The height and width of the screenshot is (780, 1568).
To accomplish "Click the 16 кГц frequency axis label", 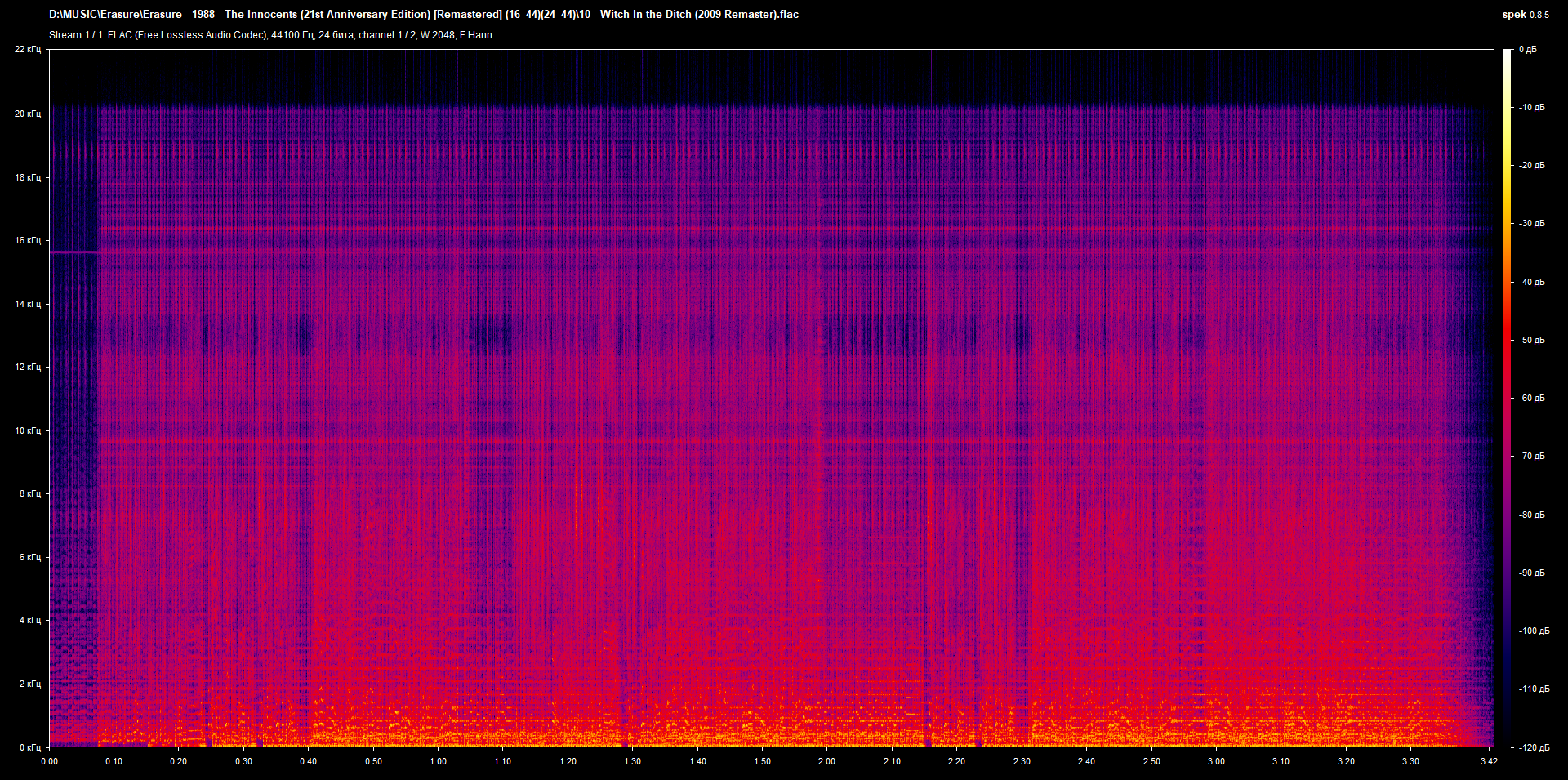I will pos(28,240).
